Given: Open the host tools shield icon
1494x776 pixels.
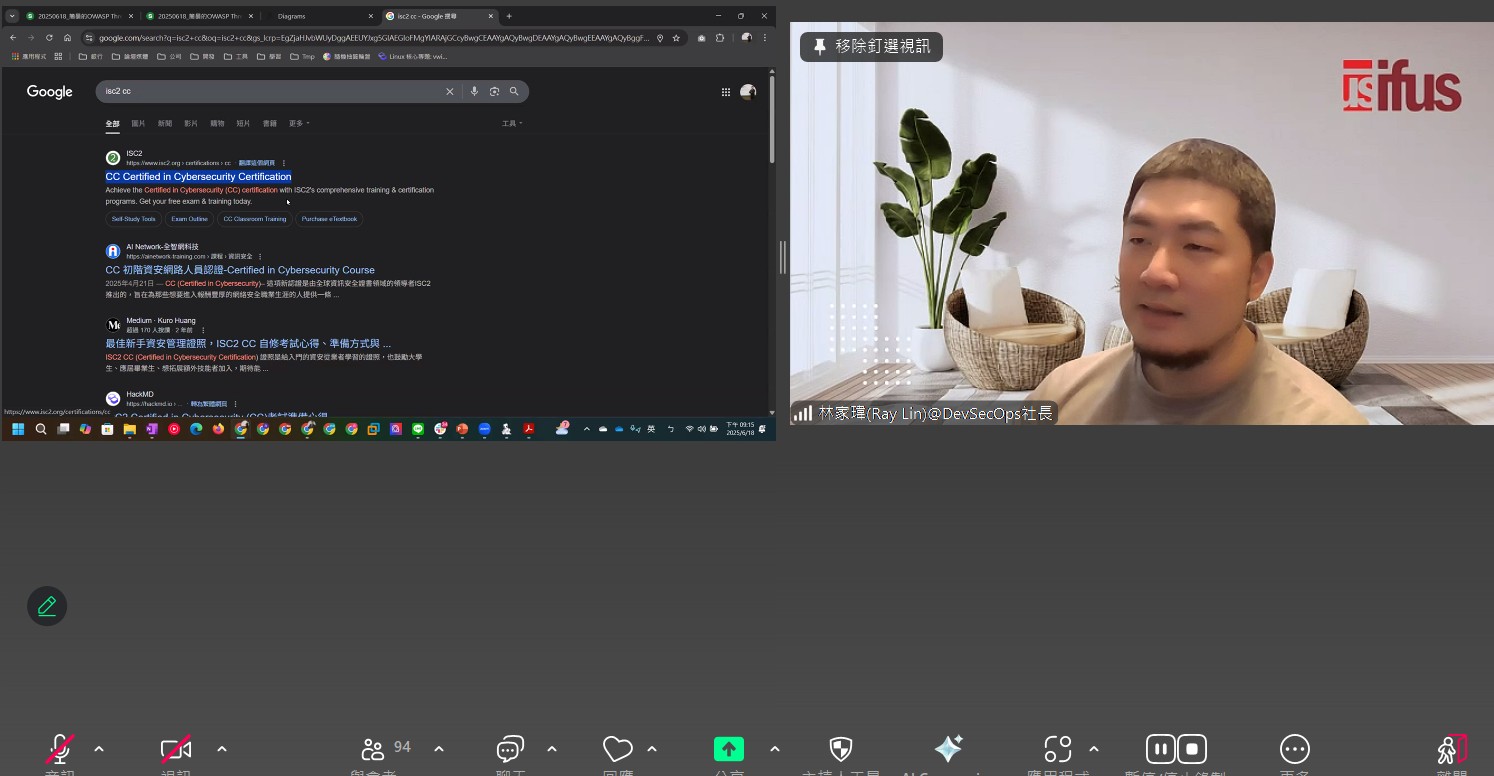Looking at the screenshot, I should [841, 749].
